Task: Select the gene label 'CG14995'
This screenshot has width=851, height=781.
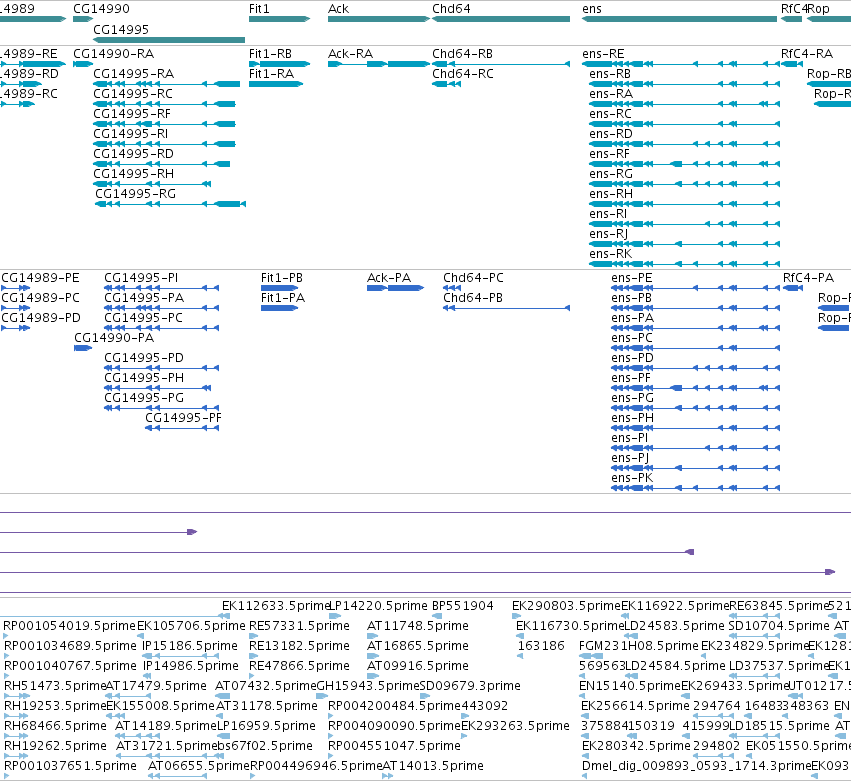Action: (121, 29)
